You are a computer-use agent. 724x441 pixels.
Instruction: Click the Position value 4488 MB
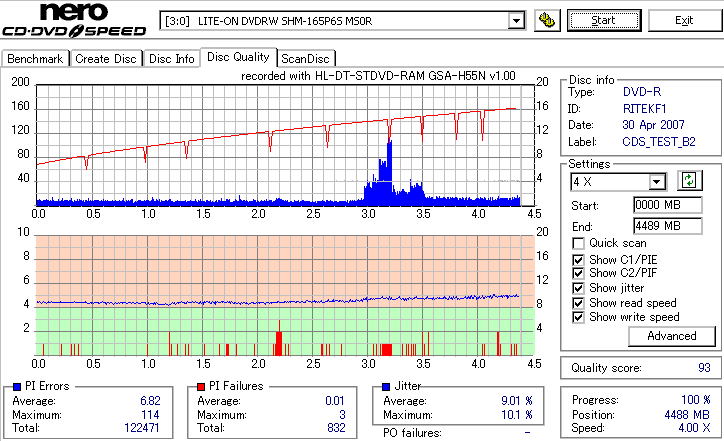tap(687, 415)
